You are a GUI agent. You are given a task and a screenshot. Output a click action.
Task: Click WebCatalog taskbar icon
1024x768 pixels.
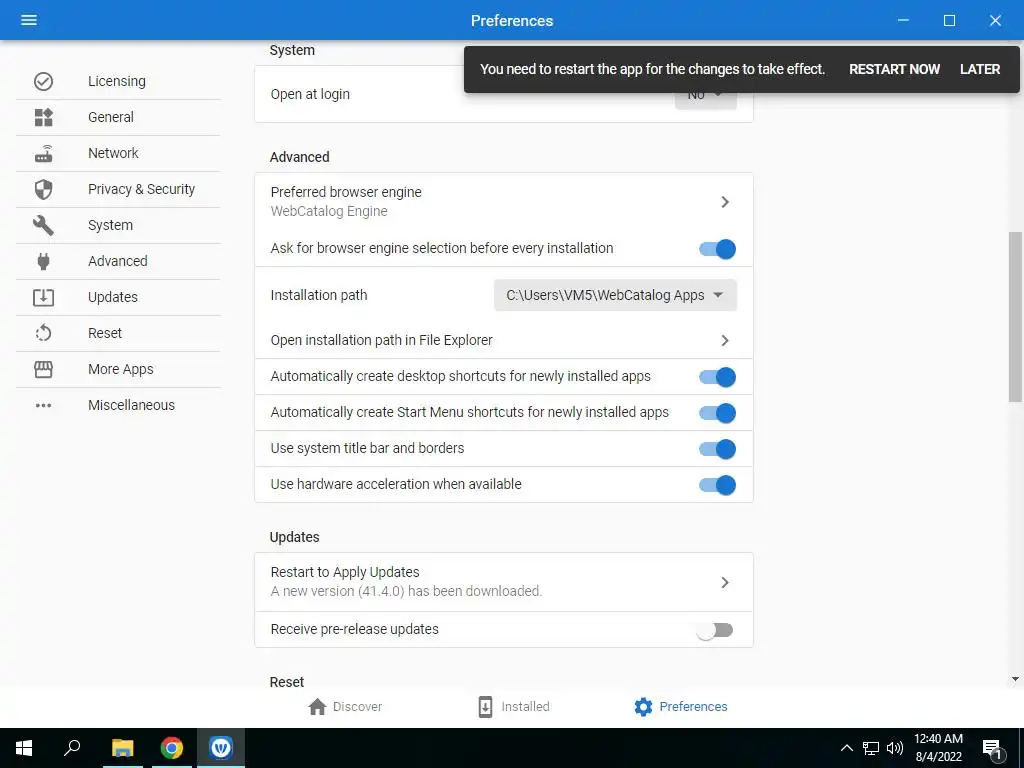221,748
